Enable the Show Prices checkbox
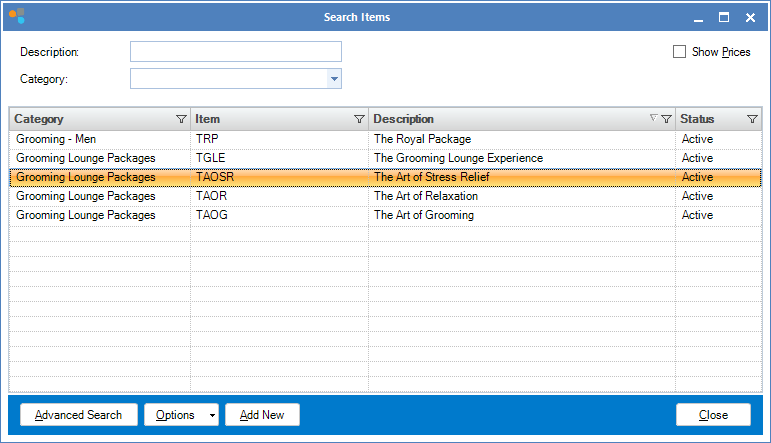 tap(680, 52)
